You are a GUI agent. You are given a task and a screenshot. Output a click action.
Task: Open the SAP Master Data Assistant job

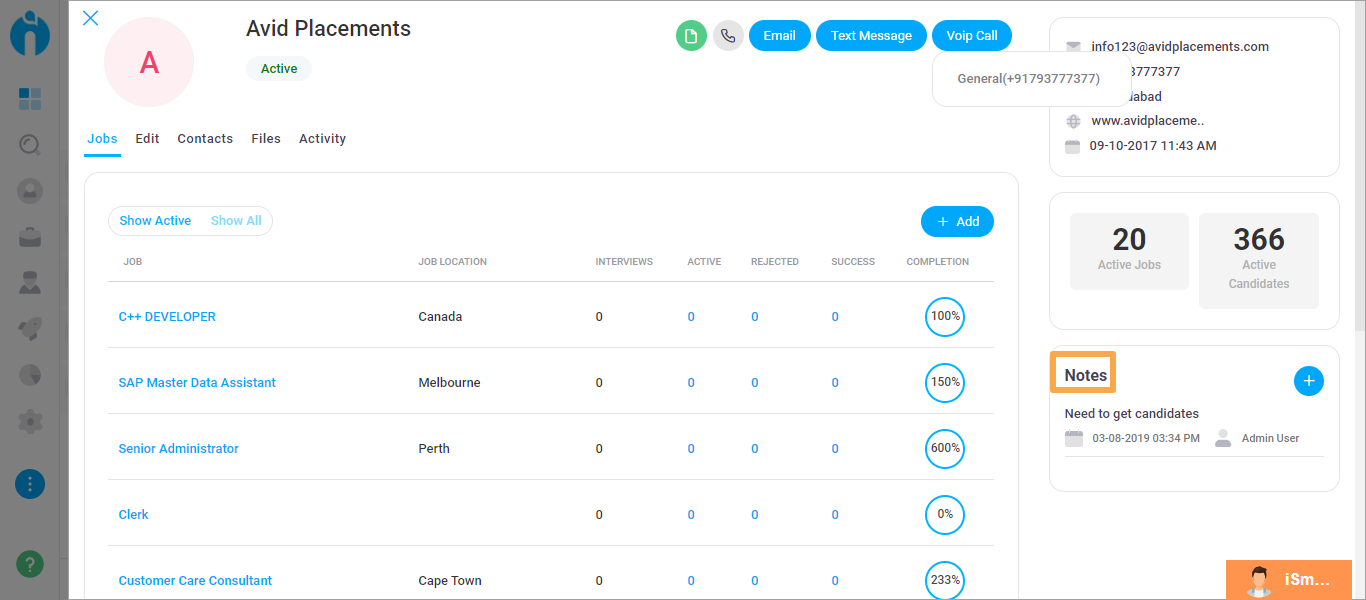click(197, 383)
